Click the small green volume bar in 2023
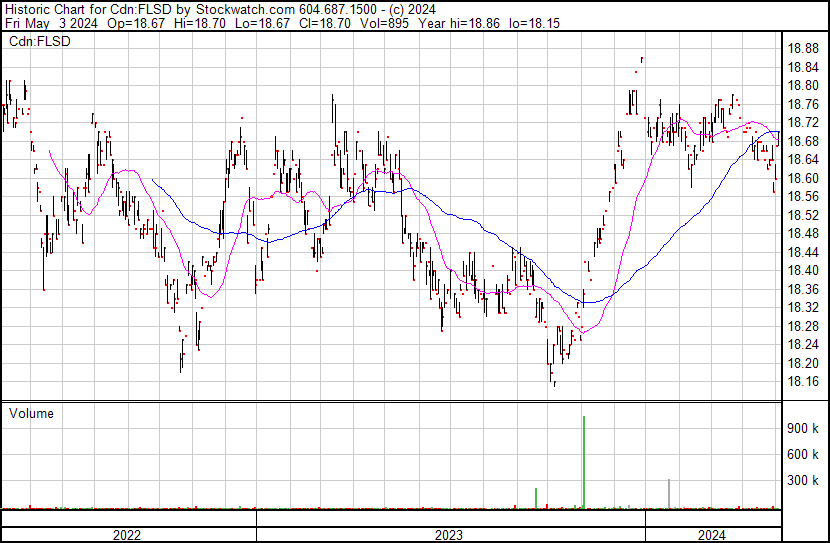The height and width of the screenshot is (543, 830). [x=536, y=498]
